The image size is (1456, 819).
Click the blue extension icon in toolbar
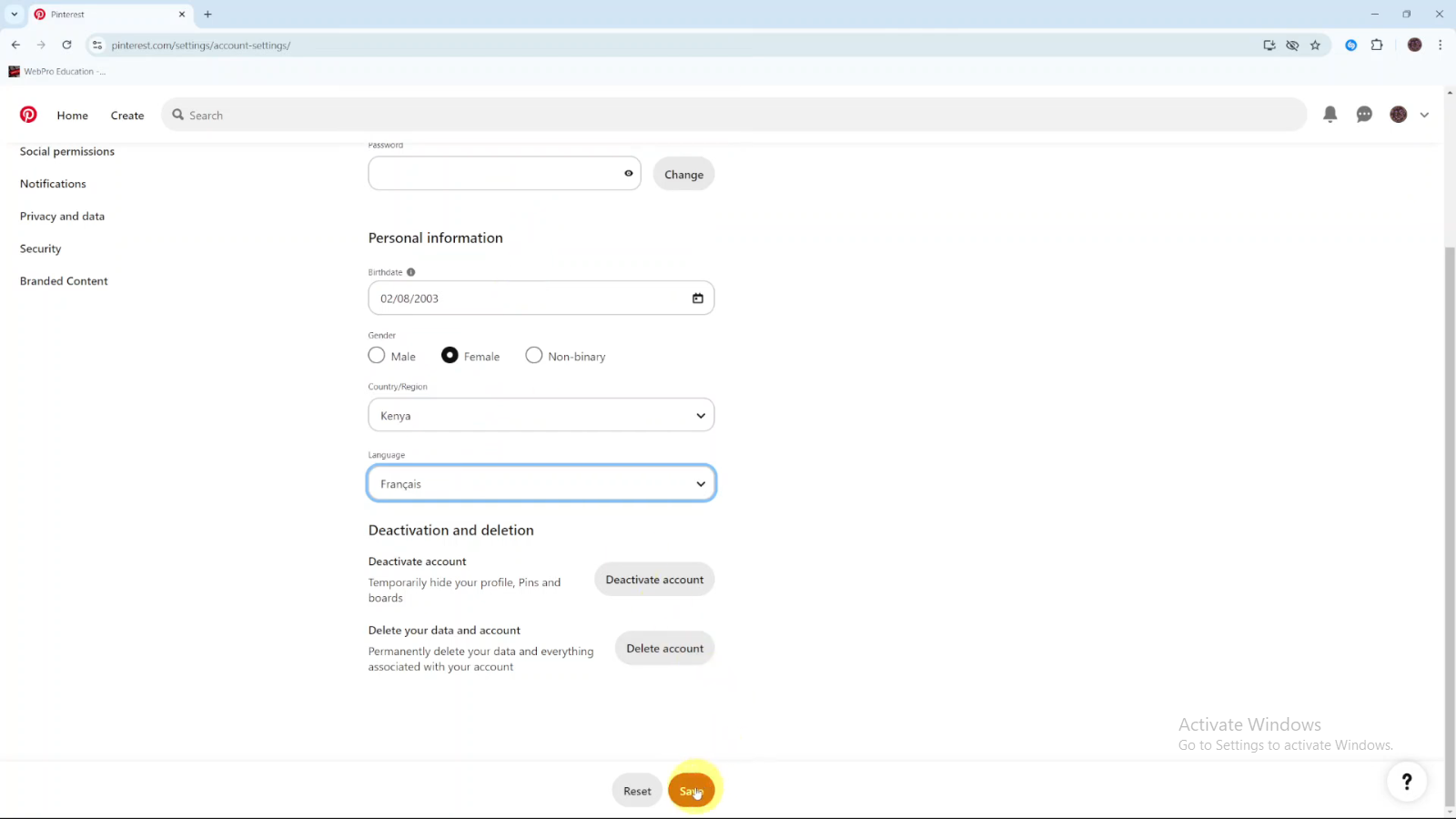pyautogui.click(x=1351, y=45)
